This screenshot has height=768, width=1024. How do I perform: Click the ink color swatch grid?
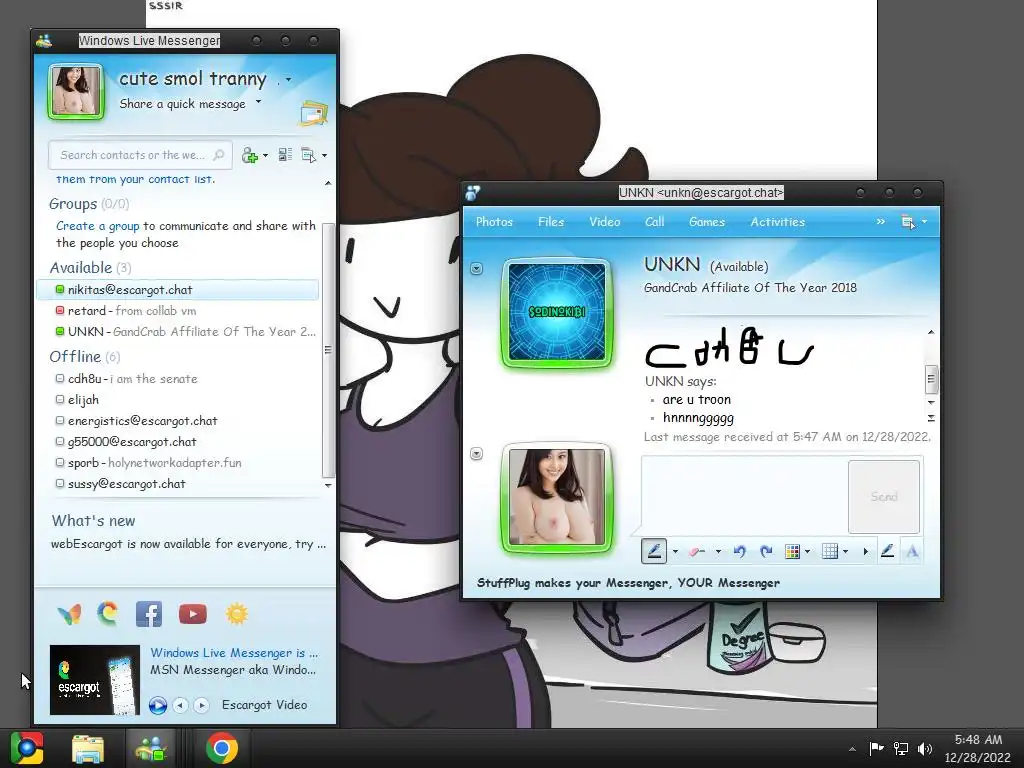(x=792, y=552)
